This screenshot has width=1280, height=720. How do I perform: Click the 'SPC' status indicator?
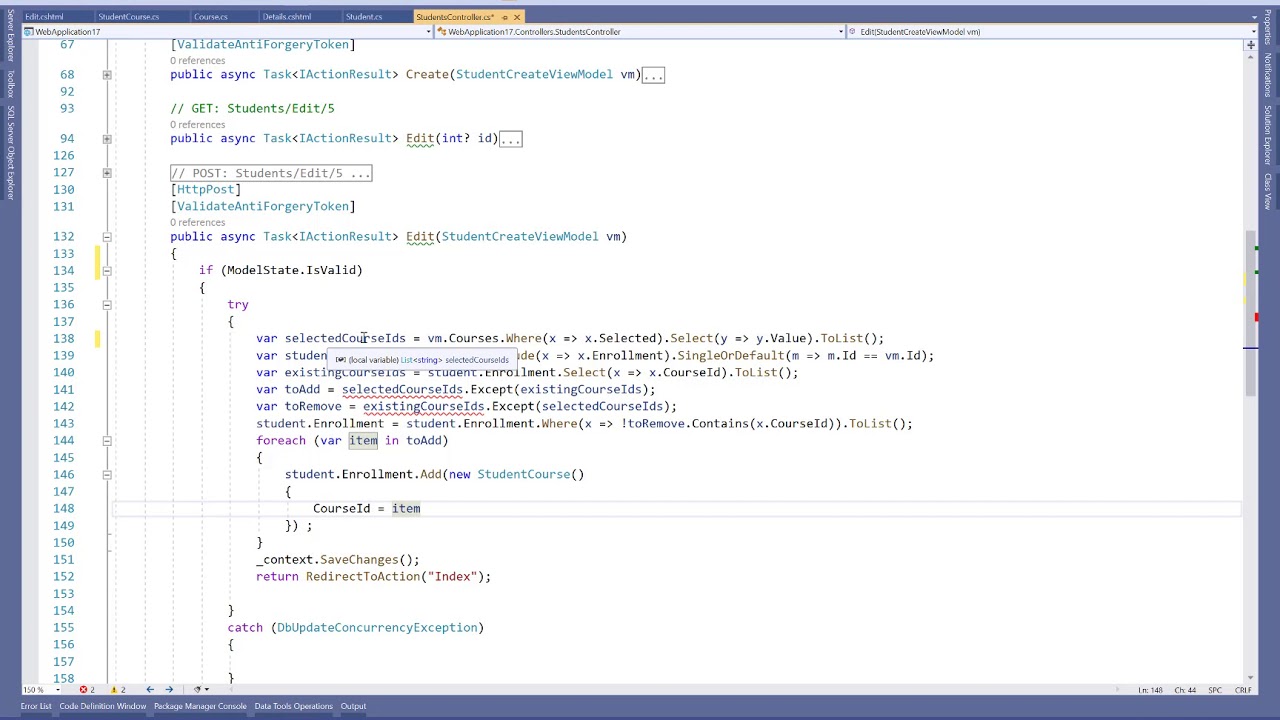pyautogui.click(x=1215, y=690)
